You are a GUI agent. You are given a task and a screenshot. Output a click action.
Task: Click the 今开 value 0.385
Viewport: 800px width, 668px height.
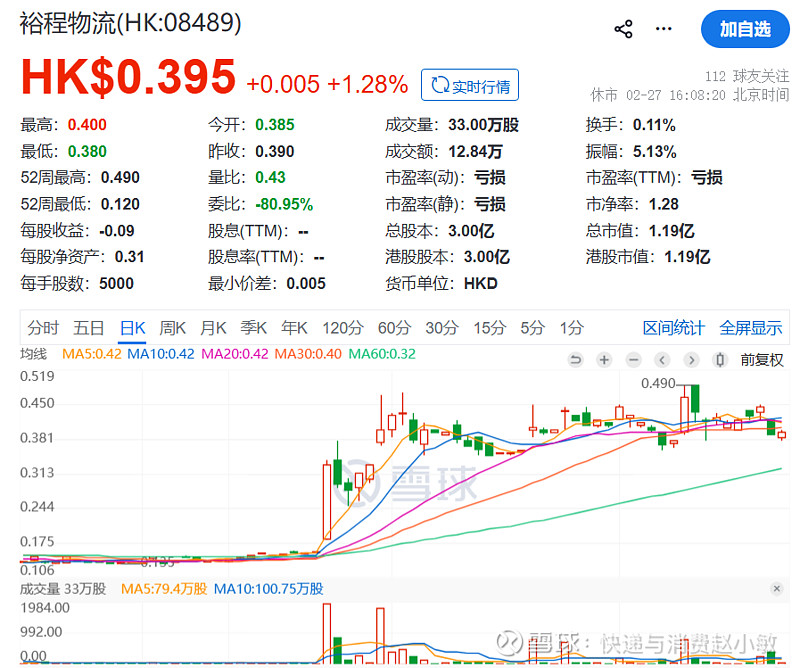point(275,125)
